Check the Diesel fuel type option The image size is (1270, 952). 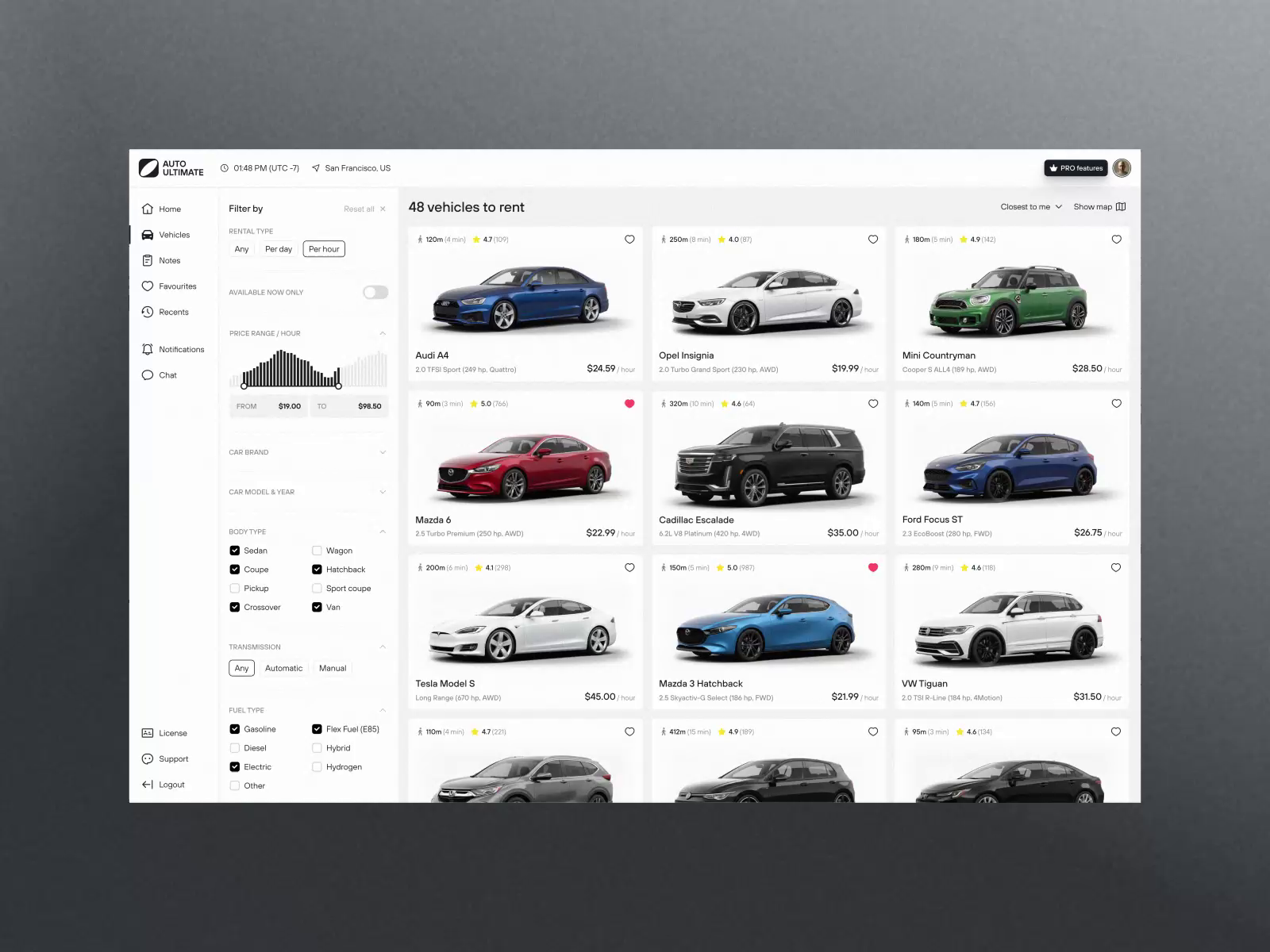point(235,747)
